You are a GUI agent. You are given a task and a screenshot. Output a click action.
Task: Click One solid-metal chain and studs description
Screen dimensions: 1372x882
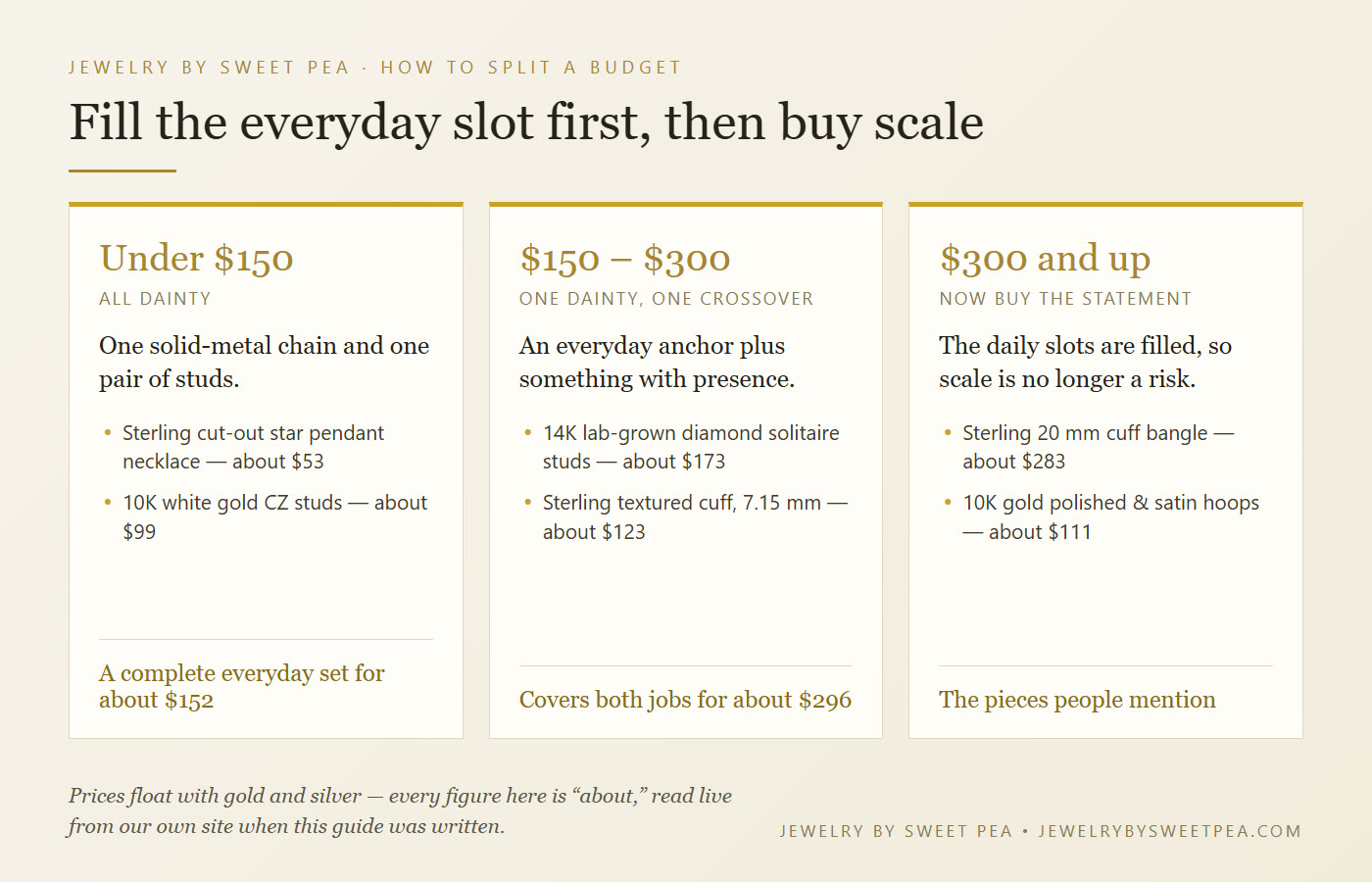[x=264, y=362]
